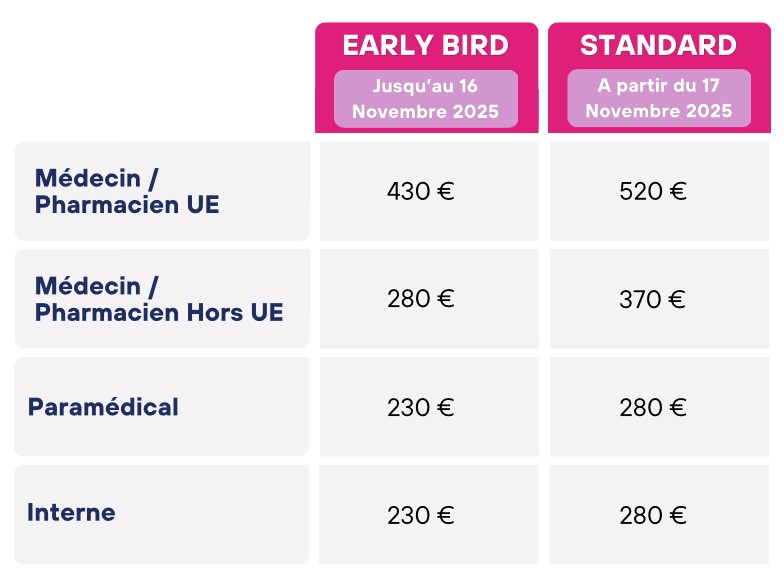Screen dimensions: 784x580
Task: Select the Paramédical row label
Action: tap(103, 406)
